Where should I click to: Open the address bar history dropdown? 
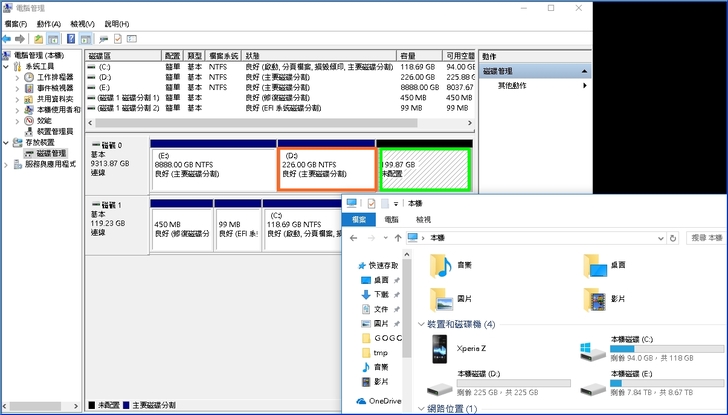point(660,238)
